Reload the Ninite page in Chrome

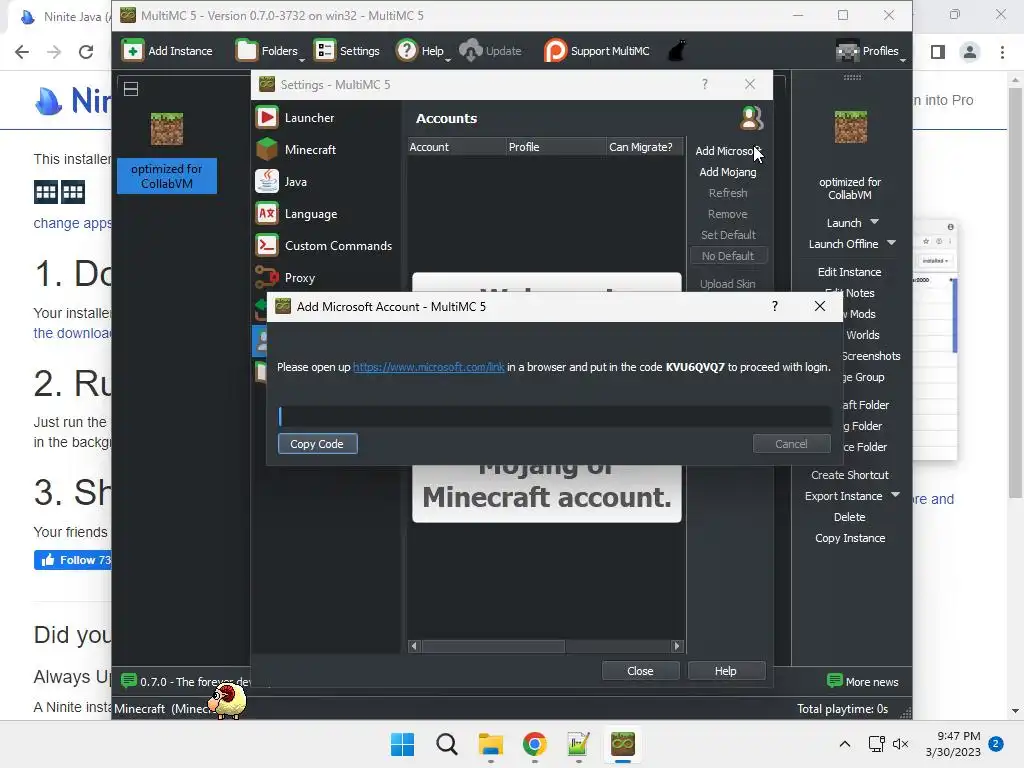pyautogui.click(x=86, y=52)
